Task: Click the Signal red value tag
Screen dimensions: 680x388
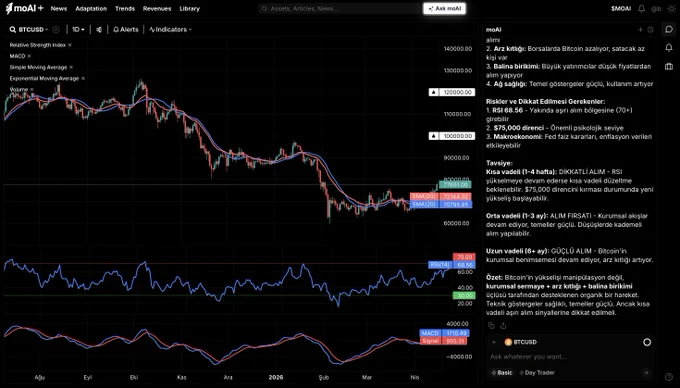Action: 443,341
